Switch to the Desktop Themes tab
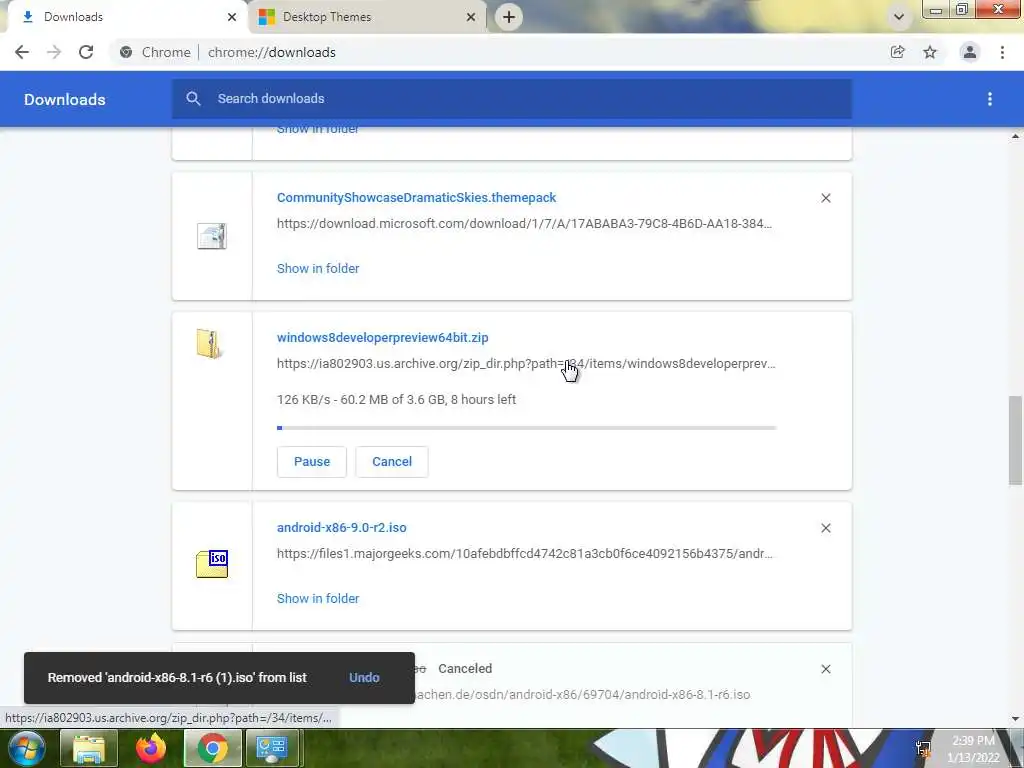This screenshot has width=1024, height=768. click(366, 17)
